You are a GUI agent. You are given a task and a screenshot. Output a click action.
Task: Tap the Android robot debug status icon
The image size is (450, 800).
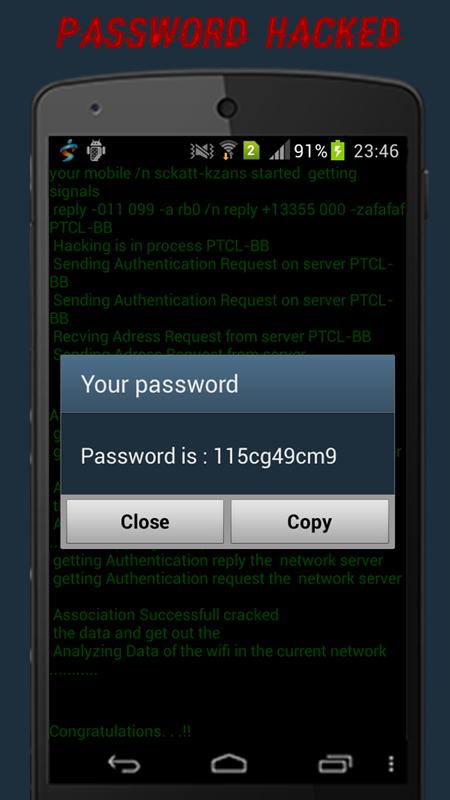(96, 151)
